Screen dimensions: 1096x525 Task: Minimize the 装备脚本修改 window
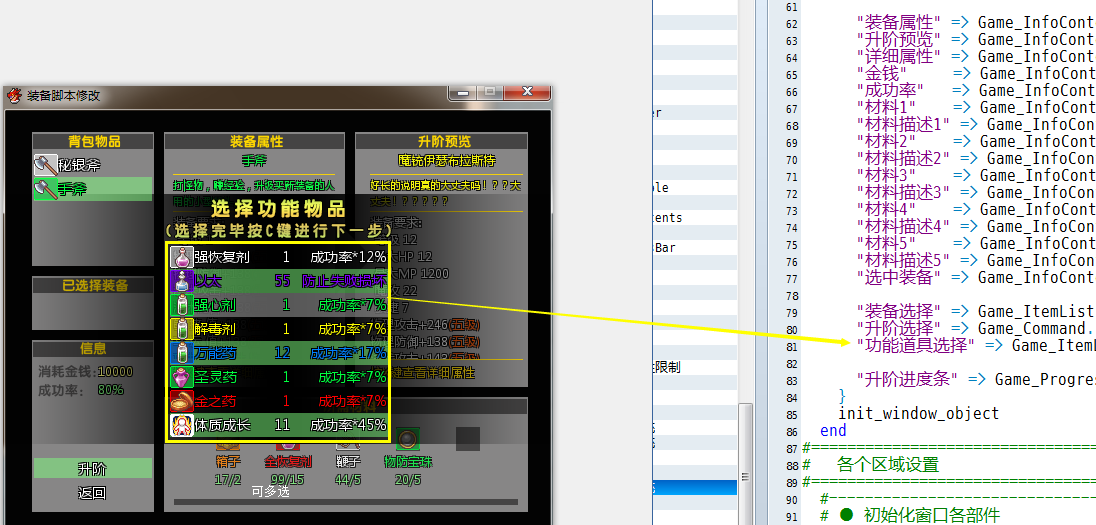point(463,92)
